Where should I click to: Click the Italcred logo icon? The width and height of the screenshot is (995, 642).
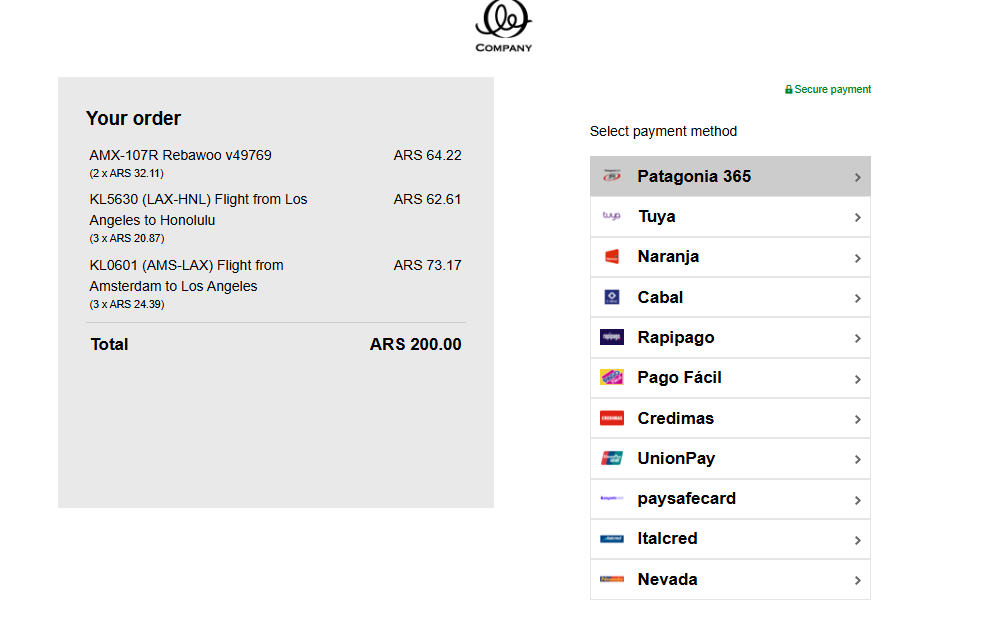coord(612,539)
